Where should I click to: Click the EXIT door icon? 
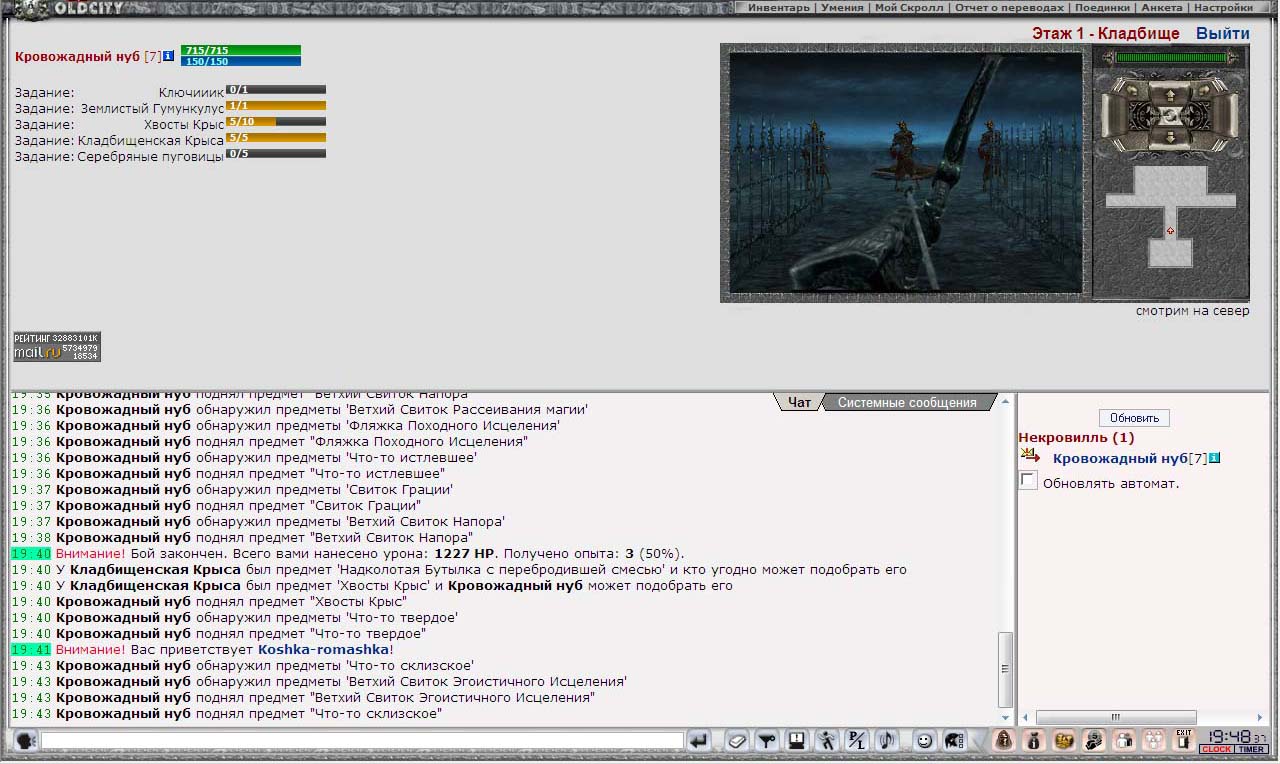(x=1184, y=741)
